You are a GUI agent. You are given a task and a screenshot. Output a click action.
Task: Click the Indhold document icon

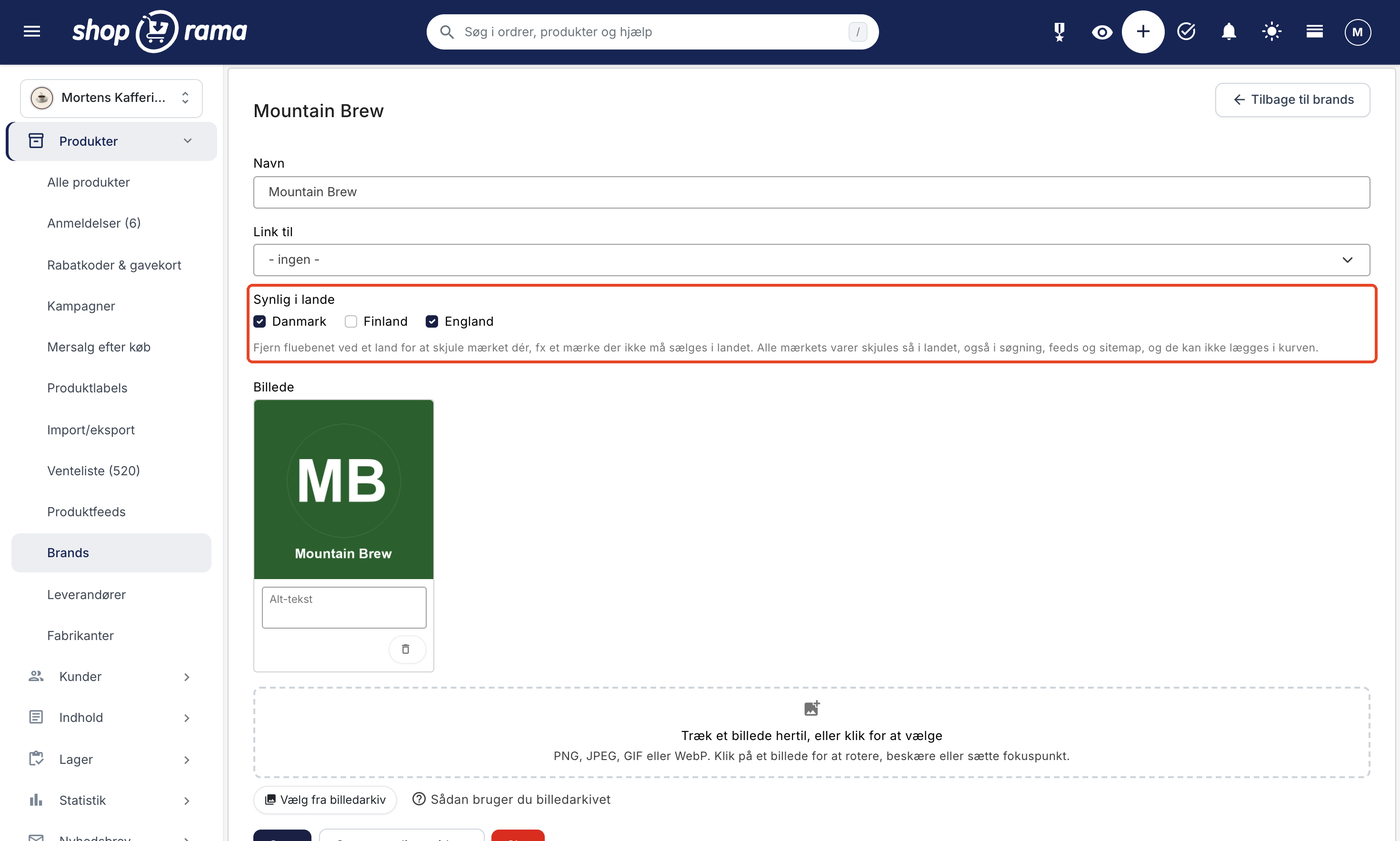(36, 717)
